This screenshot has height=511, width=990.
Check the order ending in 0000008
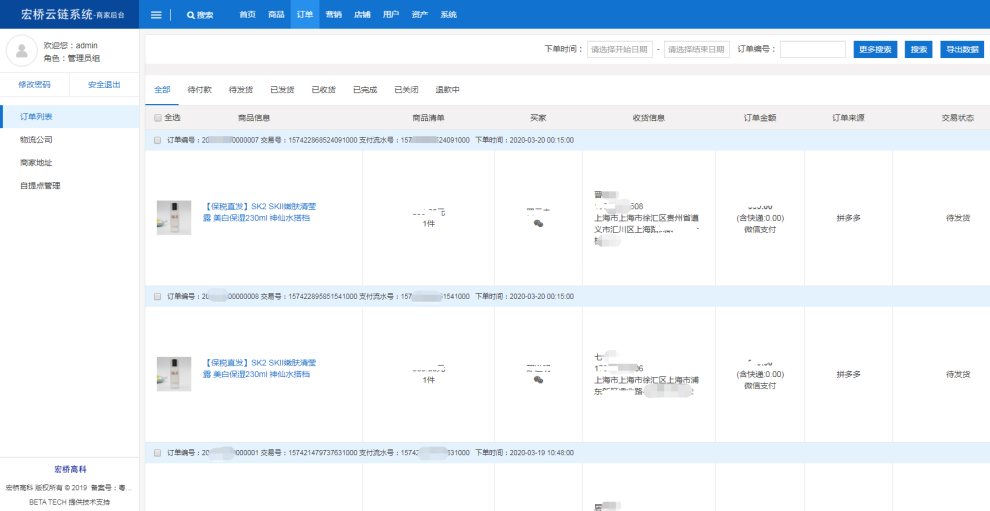point(158,297)
